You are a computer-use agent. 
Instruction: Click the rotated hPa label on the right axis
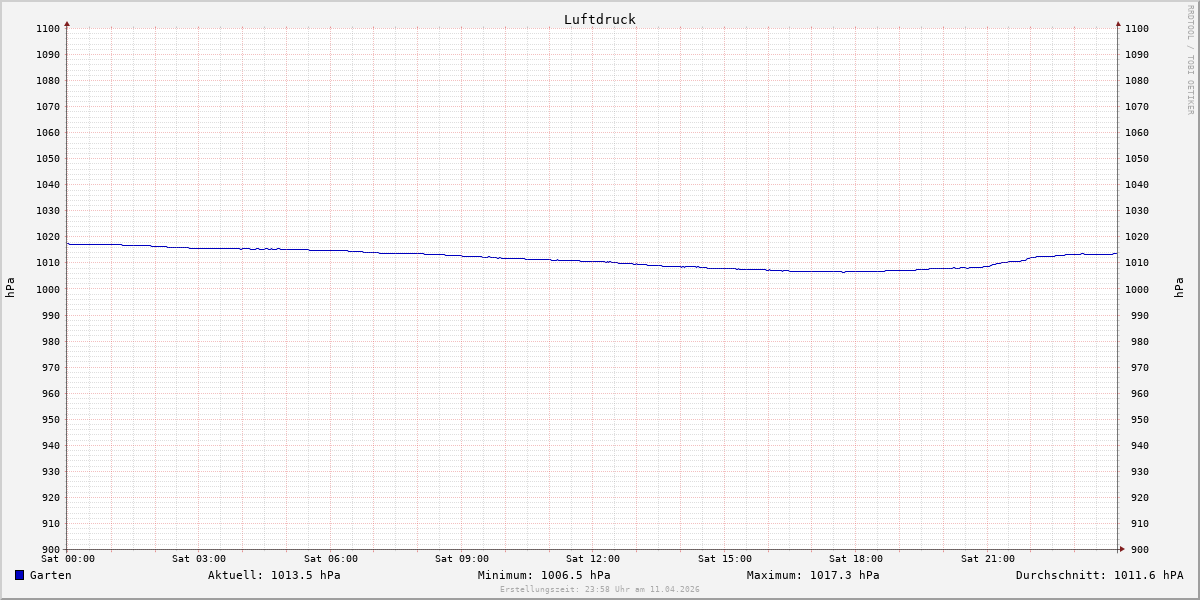click(x=1180, y=288)
